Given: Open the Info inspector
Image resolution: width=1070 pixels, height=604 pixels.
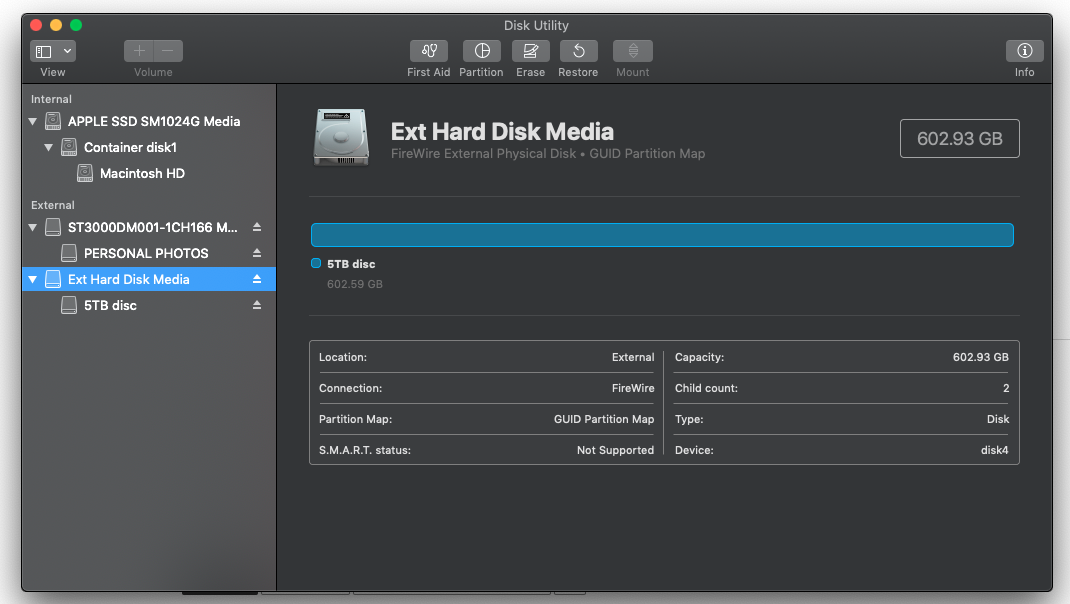Looking at the screenshot, I should [x=1024, y=51].
